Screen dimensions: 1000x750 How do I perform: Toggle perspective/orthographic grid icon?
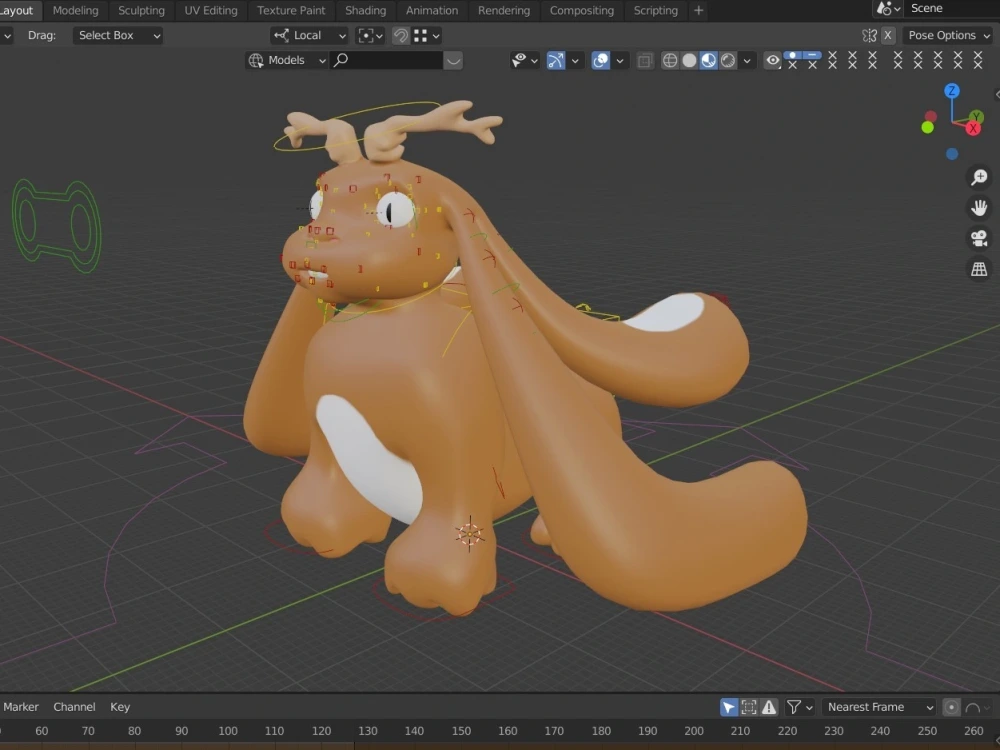[x=979, y=268]
